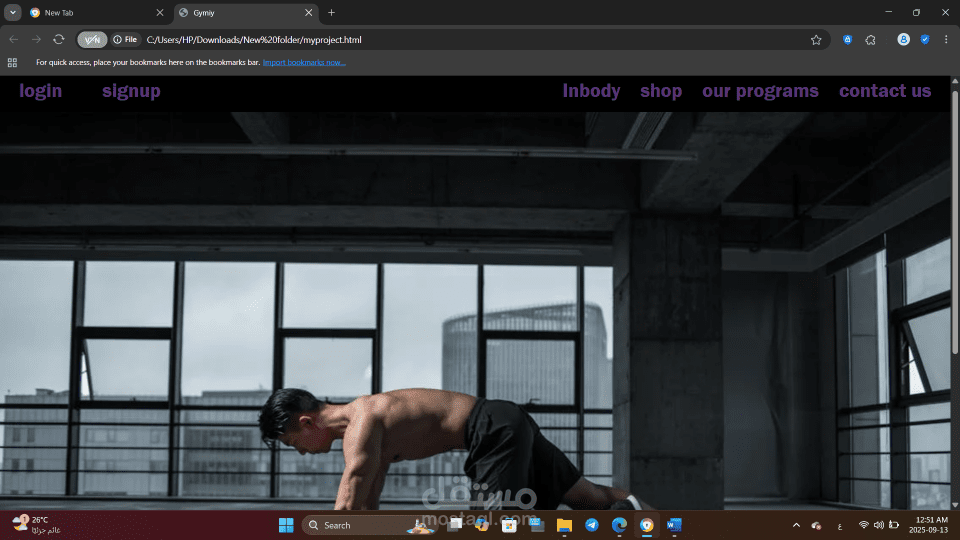960x540 pixels.
Task: Open the cloud sync error tray icon
Action: [x=816, y=525]
